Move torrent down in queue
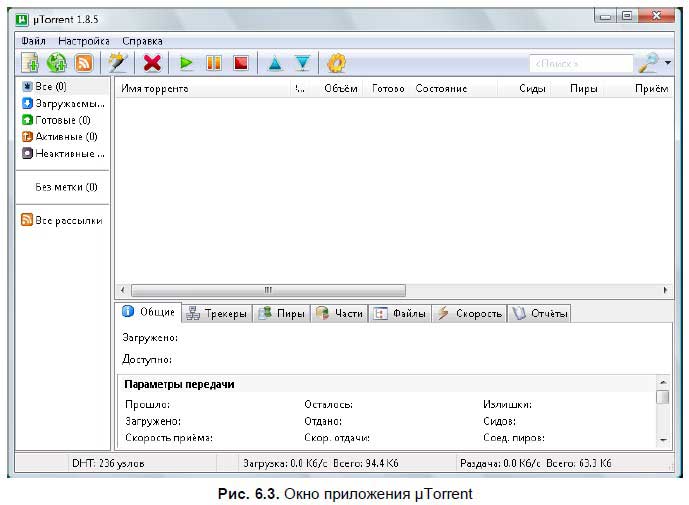This screenshot has height=505, width=689. 302,63
